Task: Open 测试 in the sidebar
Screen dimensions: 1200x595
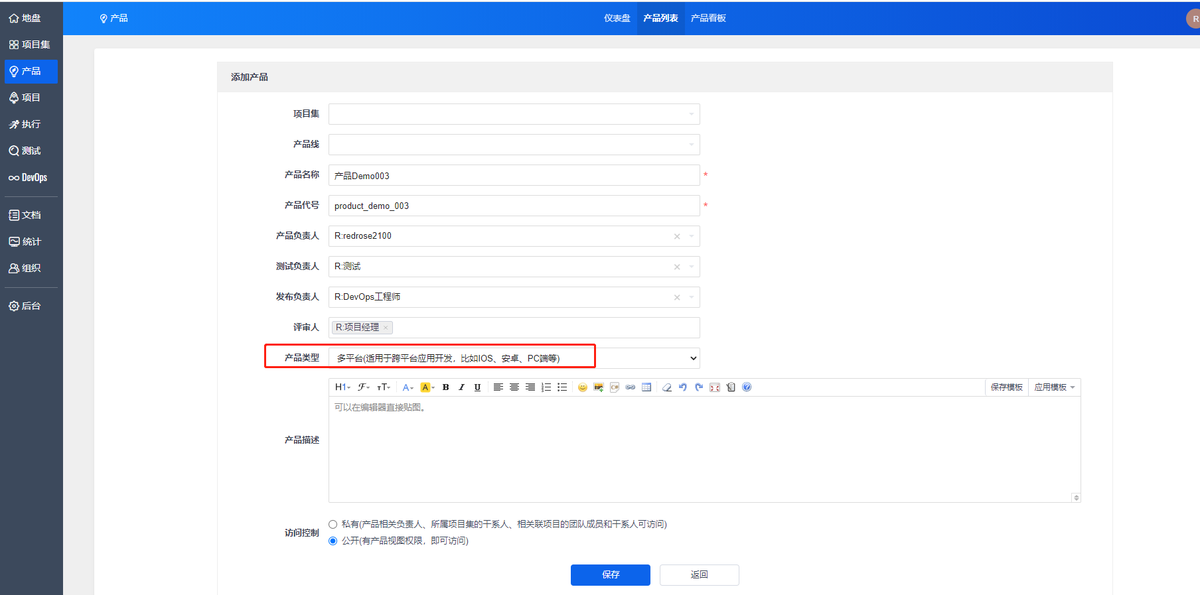Action: pyautogui.click(x=31, y=150)
